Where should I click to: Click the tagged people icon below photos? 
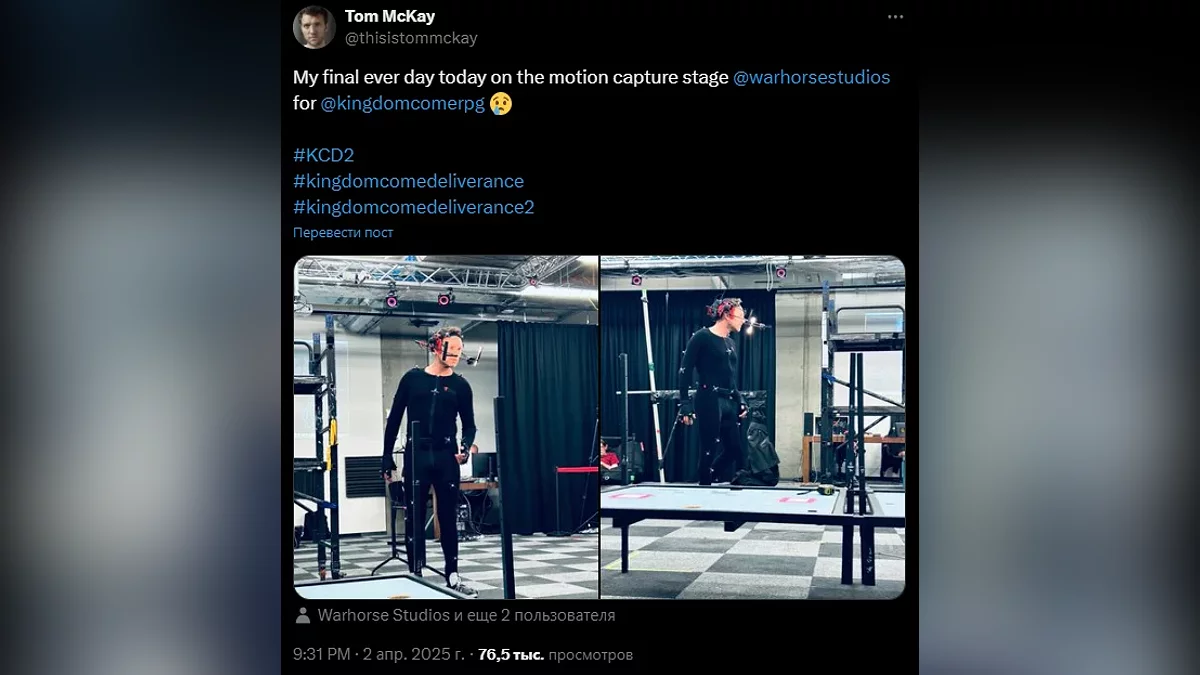pos(303,616)
